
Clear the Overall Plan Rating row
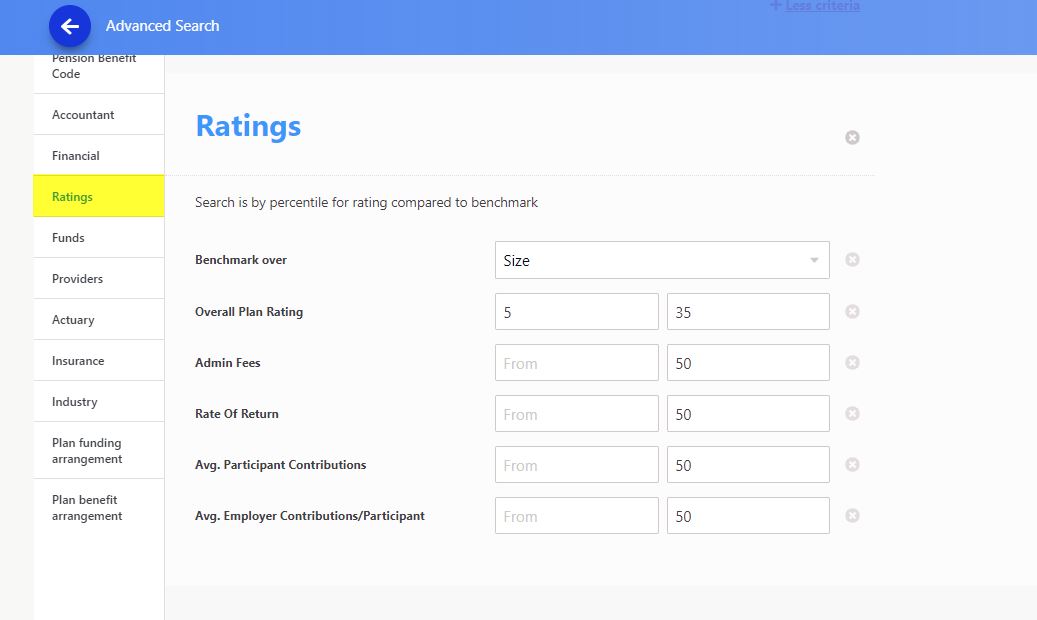852,312
